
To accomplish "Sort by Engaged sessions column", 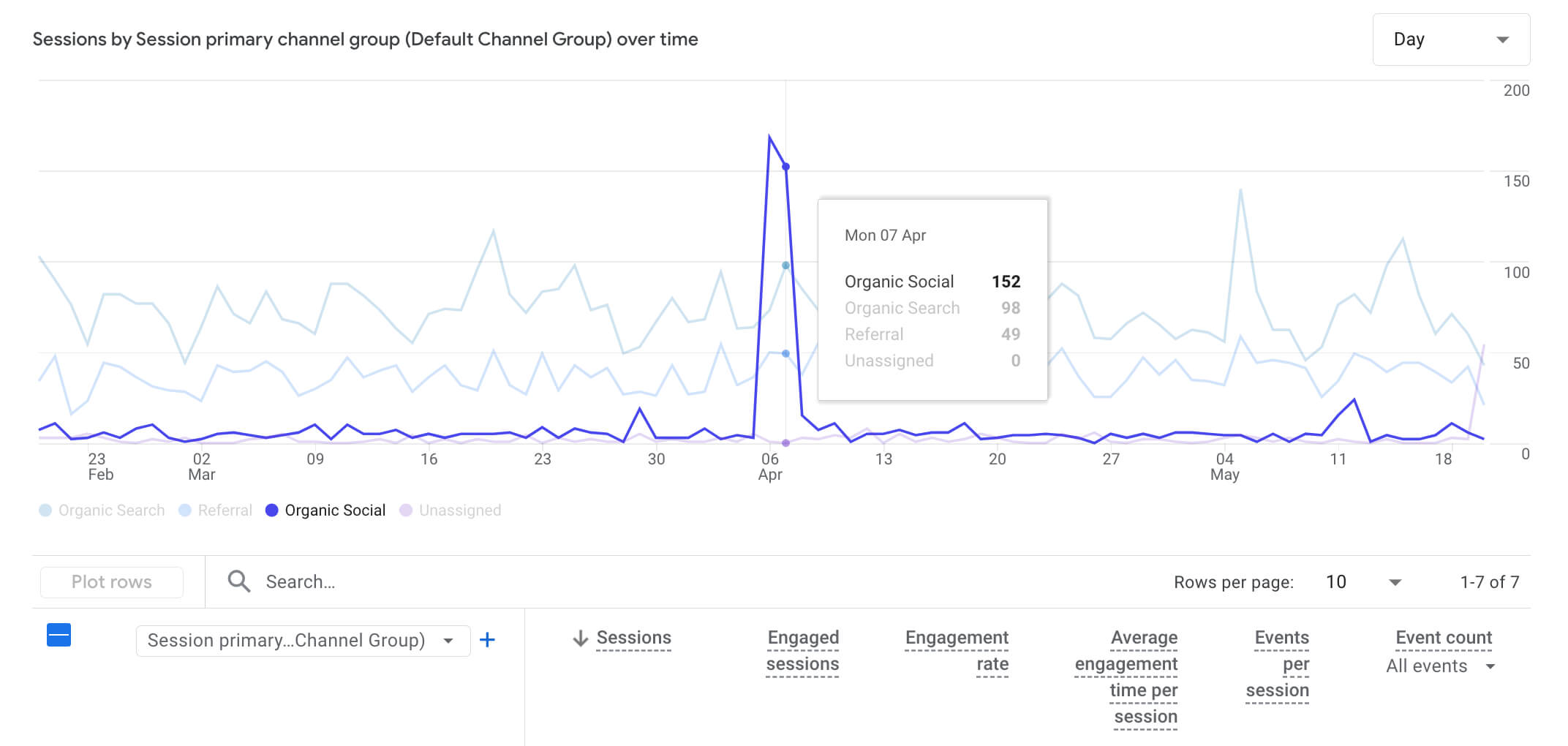I will 802,650.
